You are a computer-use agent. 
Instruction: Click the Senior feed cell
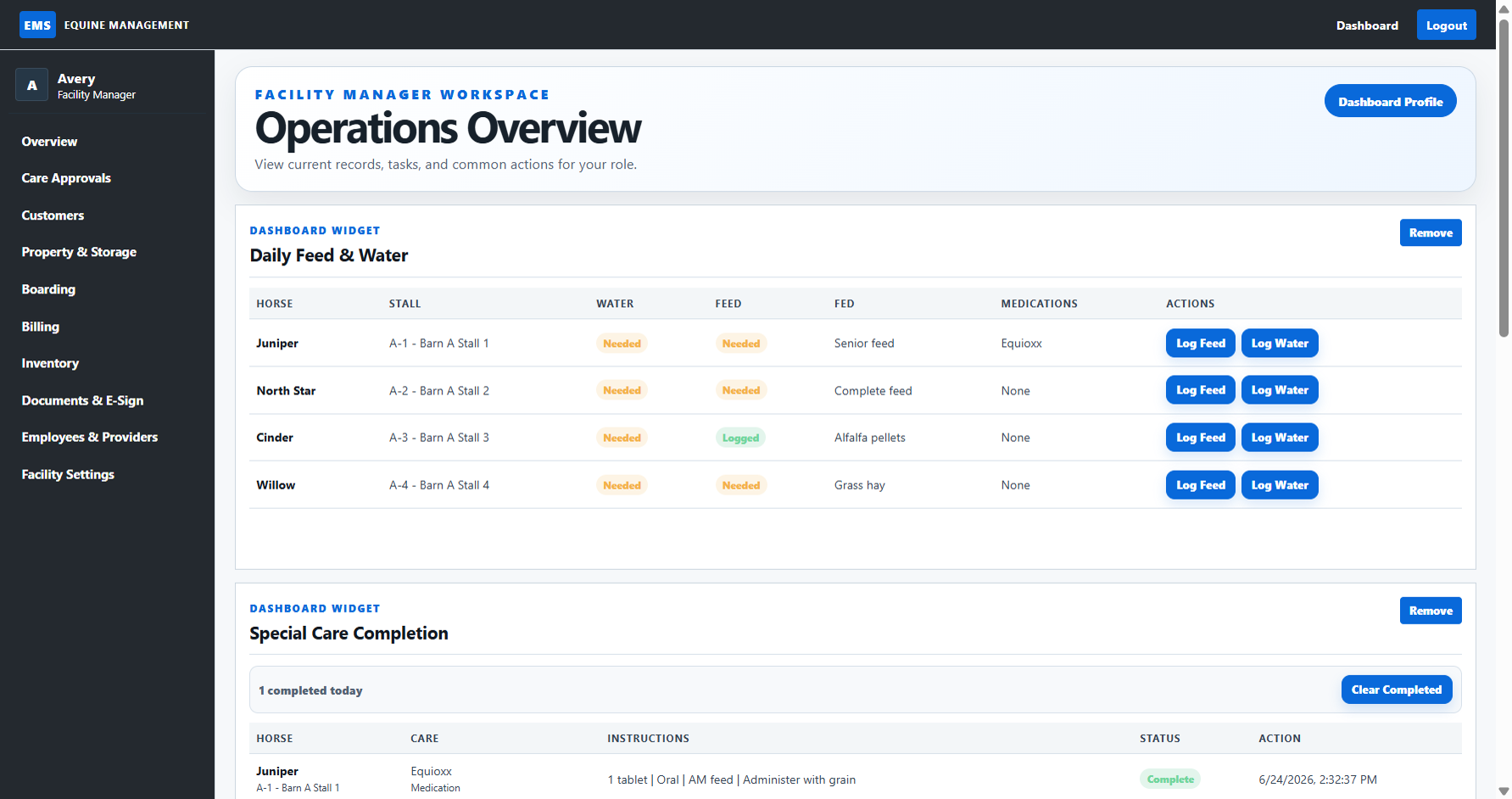[864, 344]
